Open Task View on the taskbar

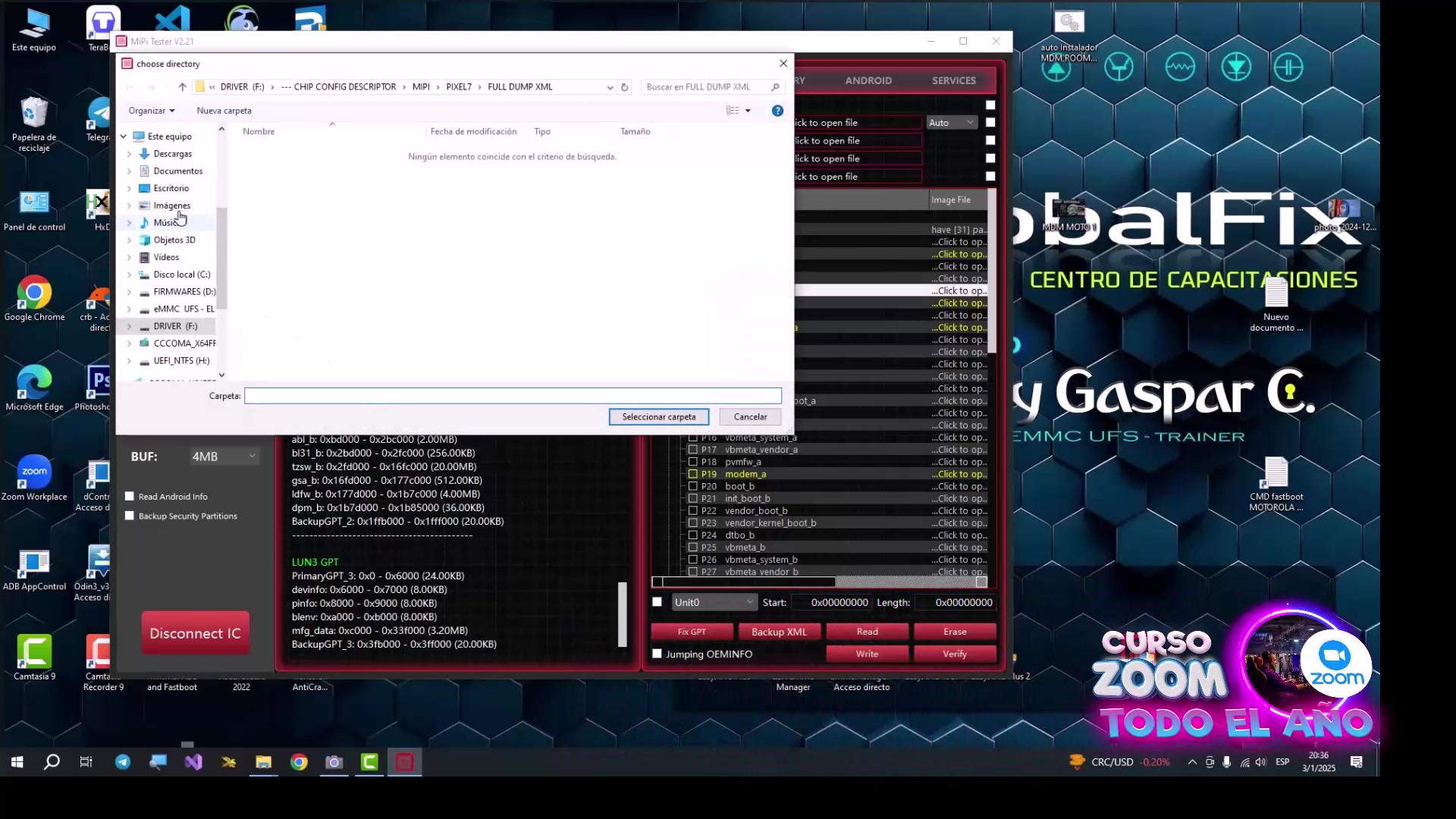click(x=86, y=762)
